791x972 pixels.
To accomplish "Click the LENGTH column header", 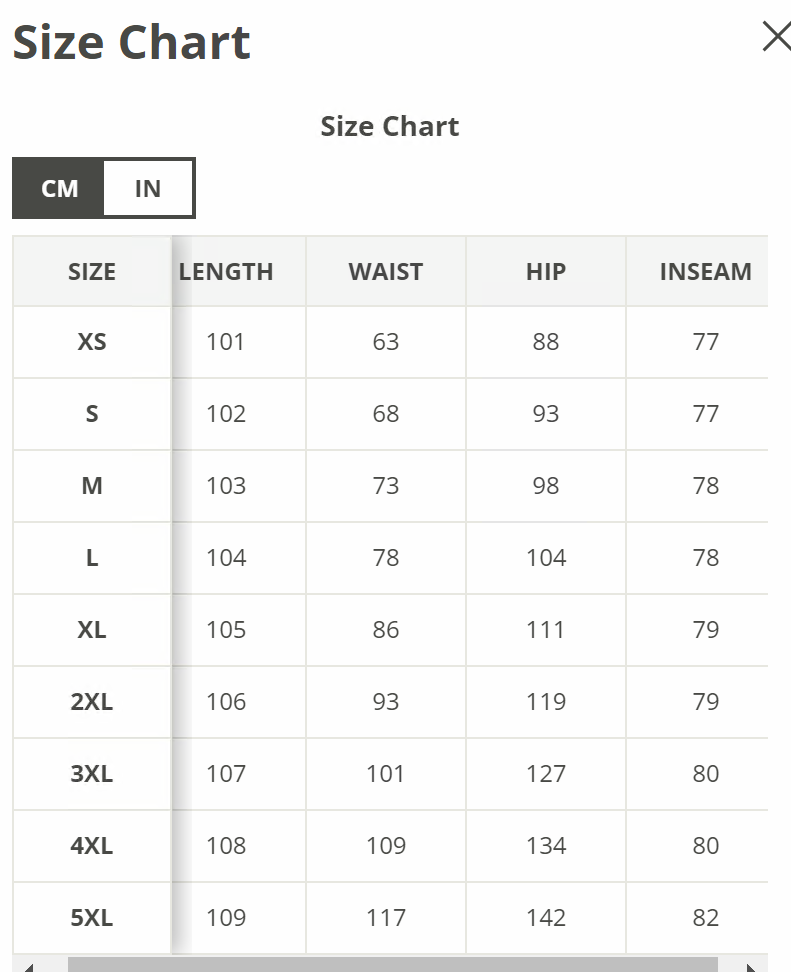I will tap(226, 272).
